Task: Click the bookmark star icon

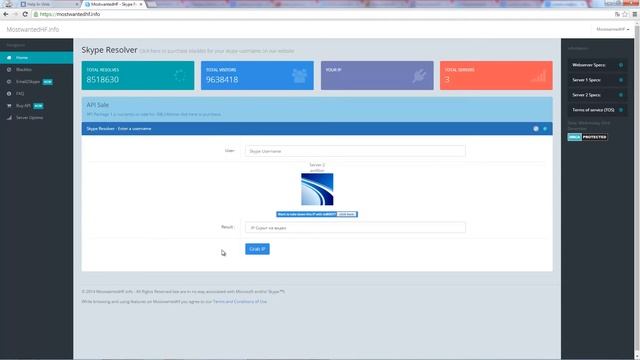Action: coord(625,14)
